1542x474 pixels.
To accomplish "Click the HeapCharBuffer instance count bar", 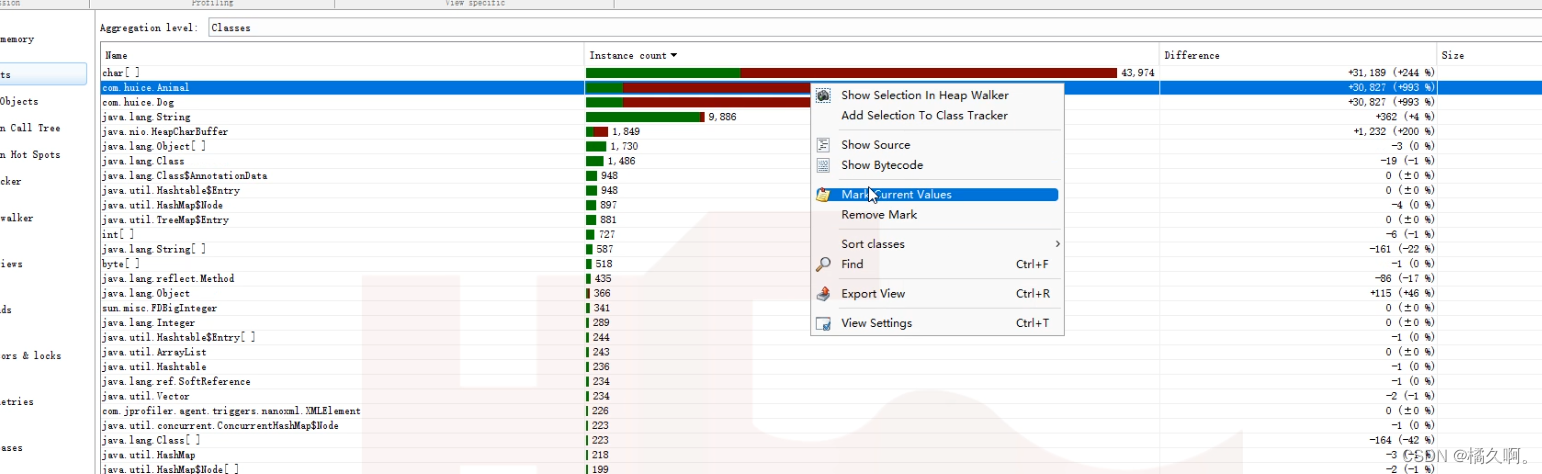I will 597,132.
